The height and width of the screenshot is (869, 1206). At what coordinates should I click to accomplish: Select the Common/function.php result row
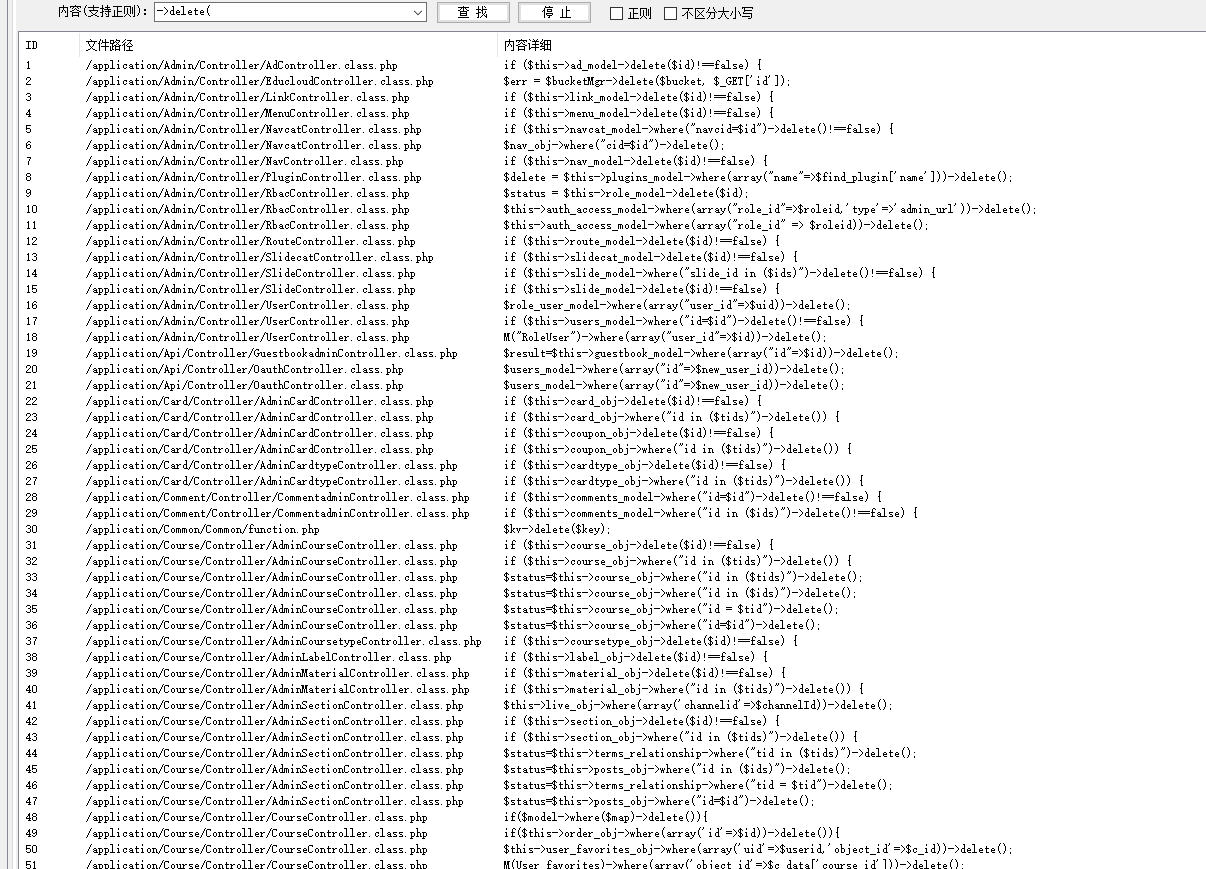coord(610,529)
